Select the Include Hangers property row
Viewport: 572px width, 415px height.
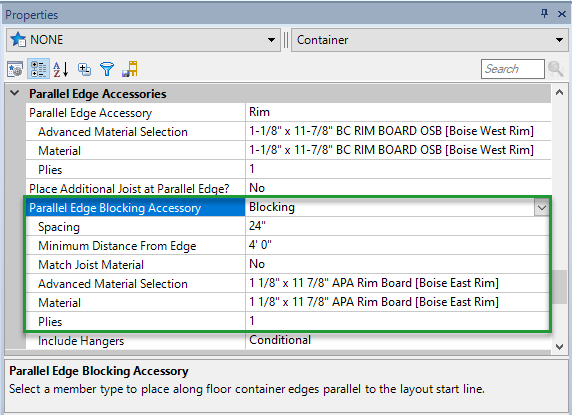[x=288, y=341]
